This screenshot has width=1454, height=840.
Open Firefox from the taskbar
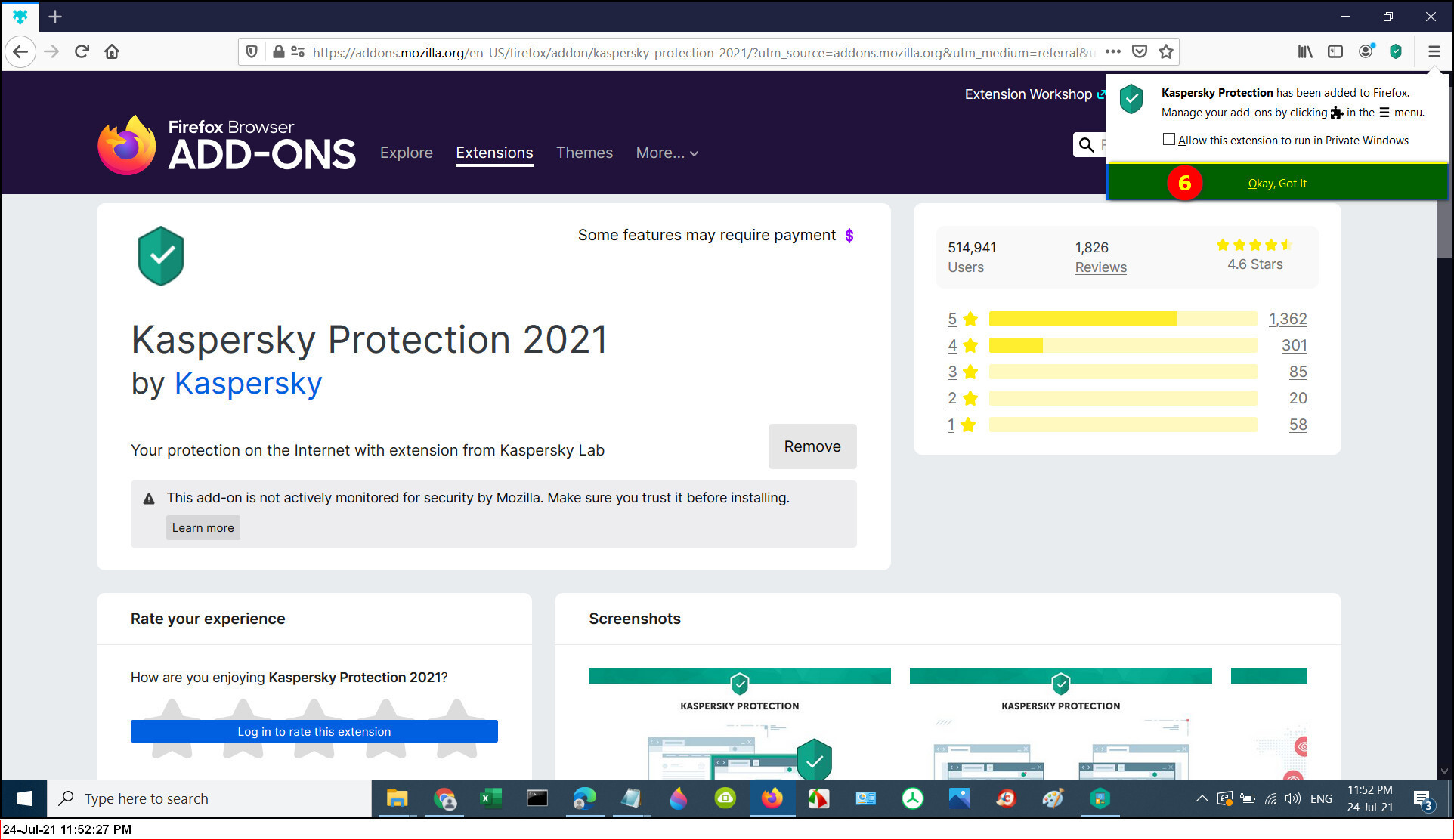point(772,798)
